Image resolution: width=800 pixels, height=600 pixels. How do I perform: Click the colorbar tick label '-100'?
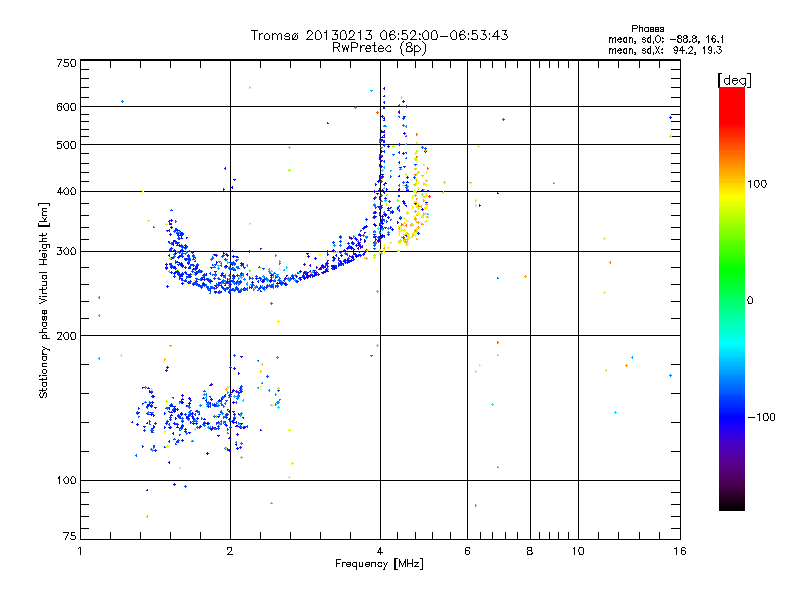tap(761, 417)
